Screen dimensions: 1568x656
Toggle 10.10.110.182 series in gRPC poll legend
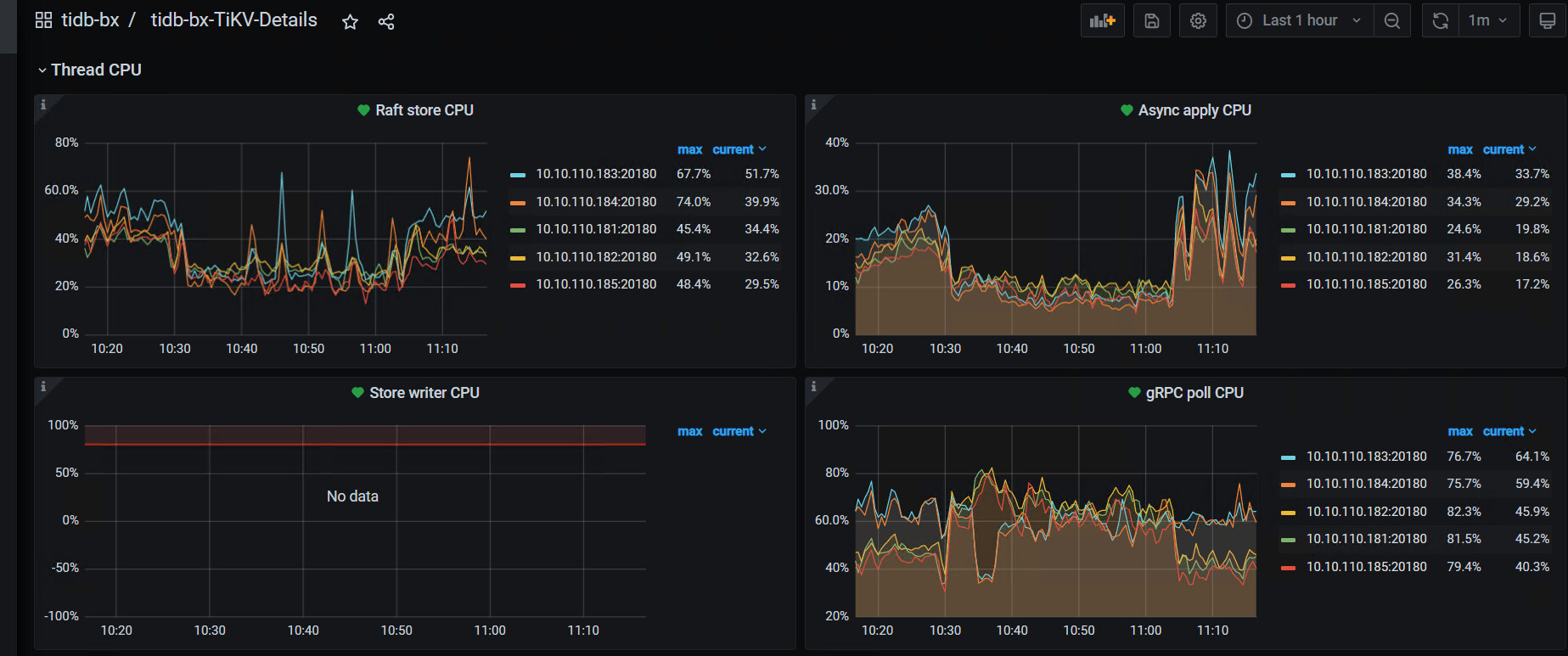[x=1366, y=512]
